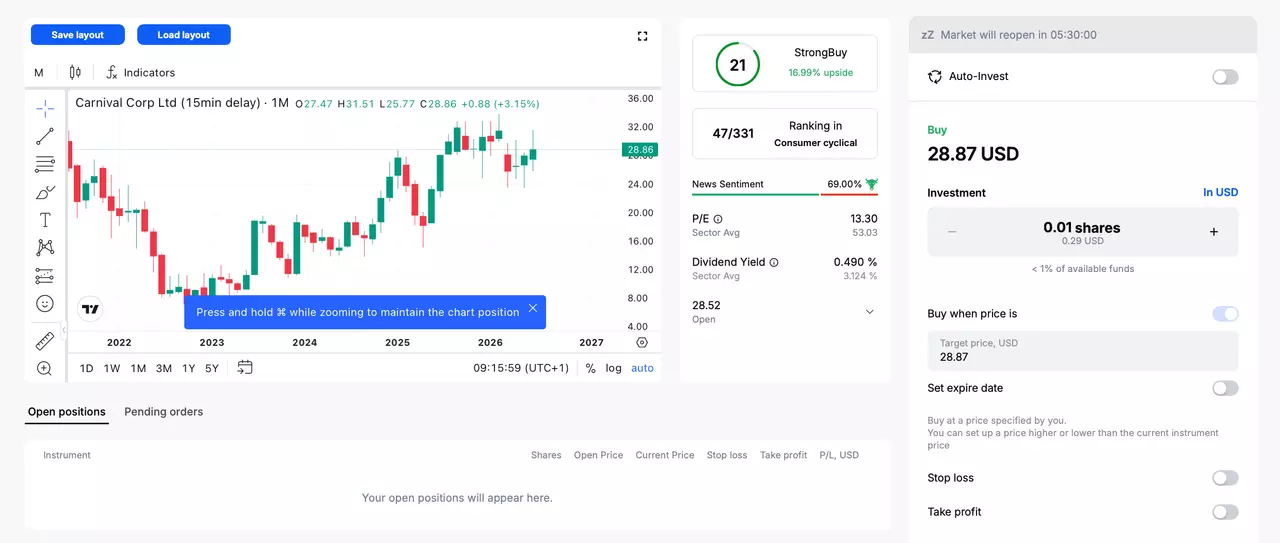Select the trend line drawing tool
The image size is (1280, 543).
[45, 136]
